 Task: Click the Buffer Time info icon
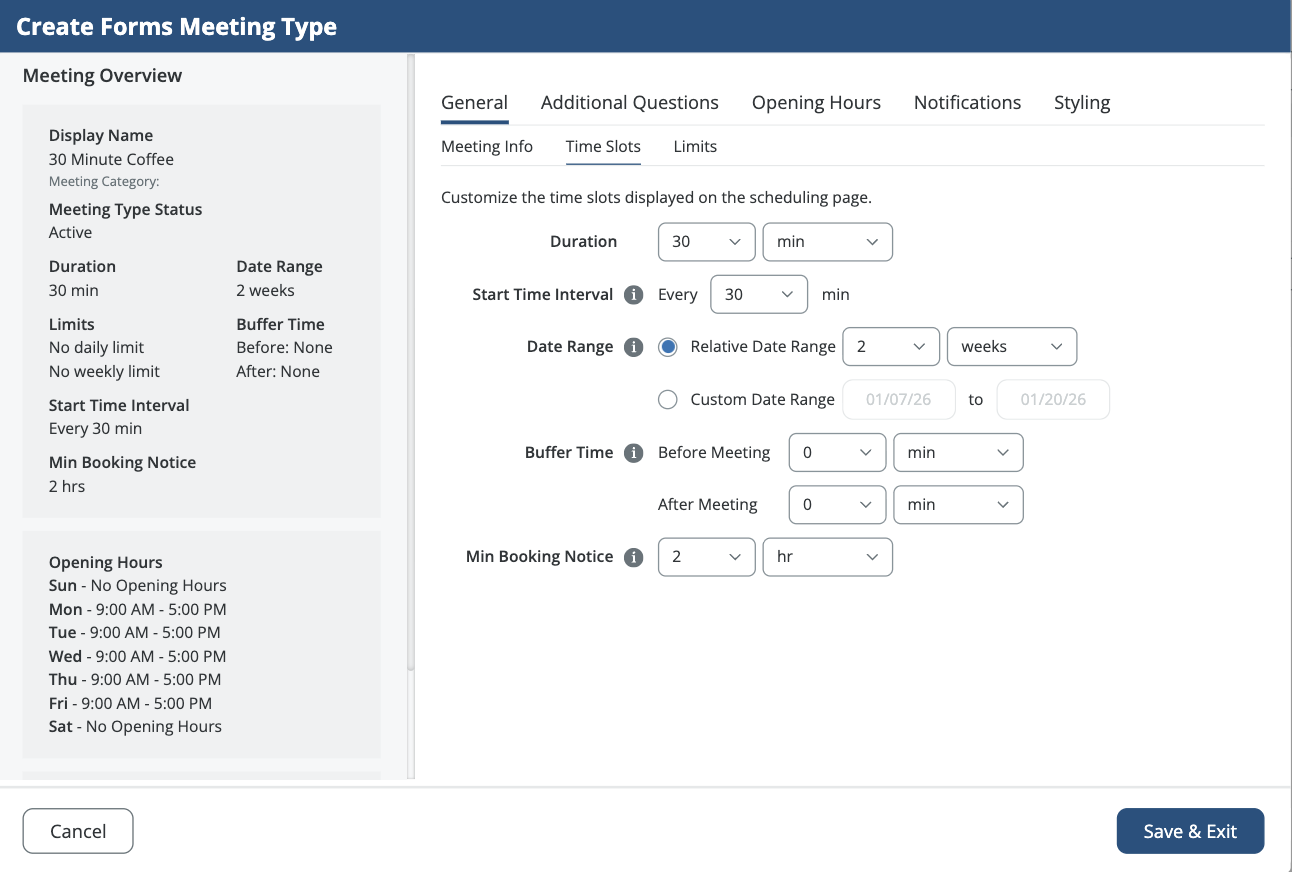pyautogui.click(x=633, y=453)
